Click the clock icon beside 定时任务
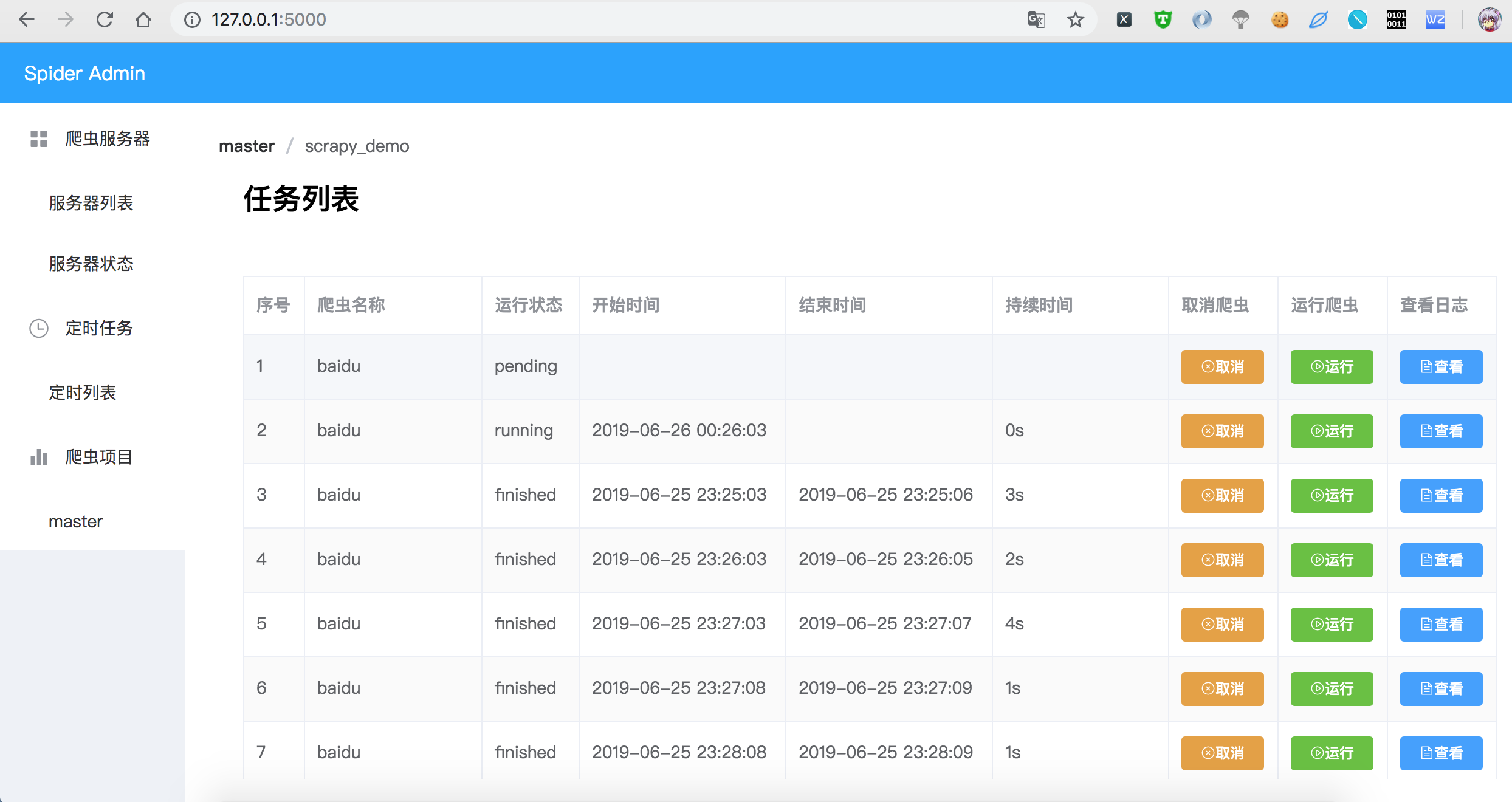The image size is (1512, 802). 39,328
